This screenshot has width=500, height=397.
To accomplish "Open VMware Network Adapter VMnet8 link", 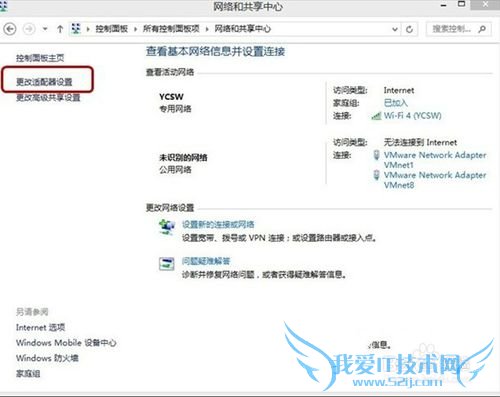I will pos(435,180).
